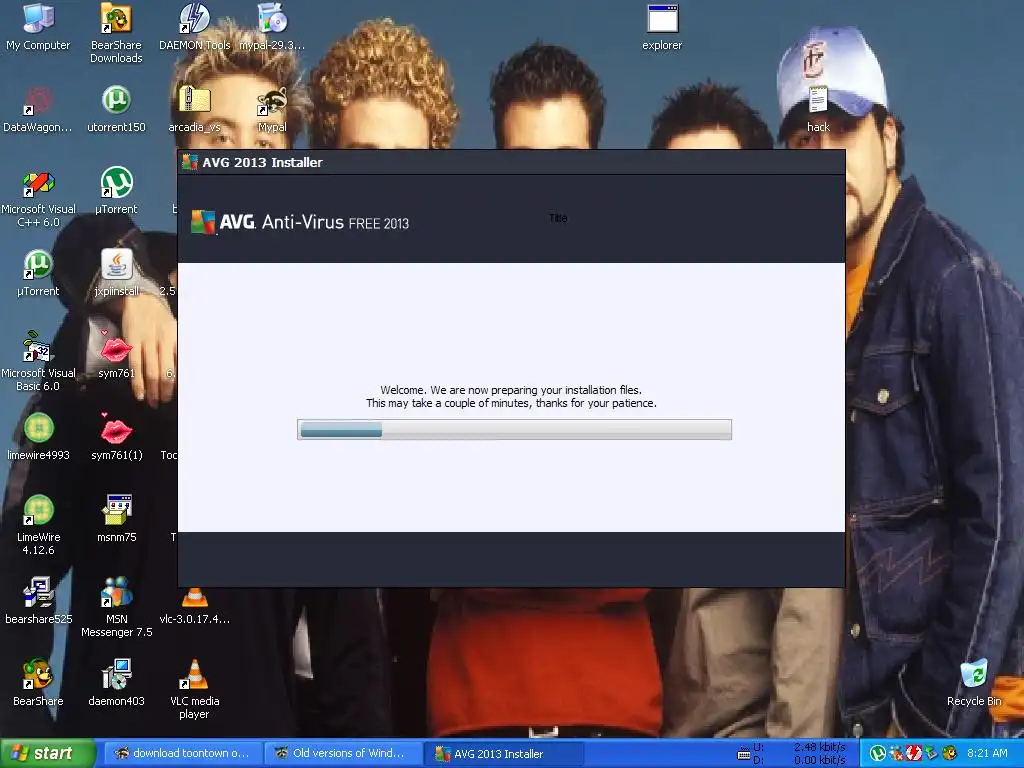This screenshot has width=1024, height=768.
Task: Select the limewire4993 installer icon
Action: [38, 436]
